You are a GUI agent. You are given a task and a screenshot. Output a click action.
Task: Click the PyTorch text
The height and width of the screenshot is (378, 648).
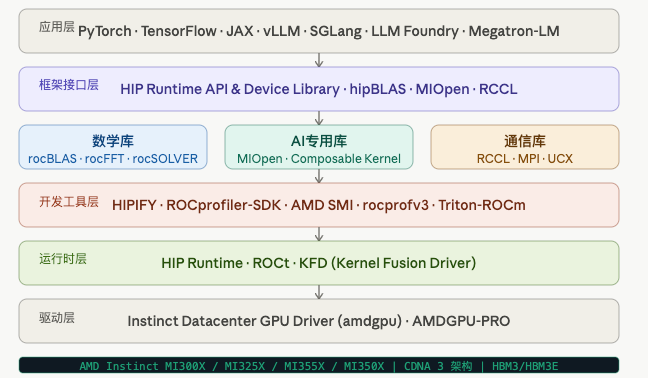tap(105, 31)
